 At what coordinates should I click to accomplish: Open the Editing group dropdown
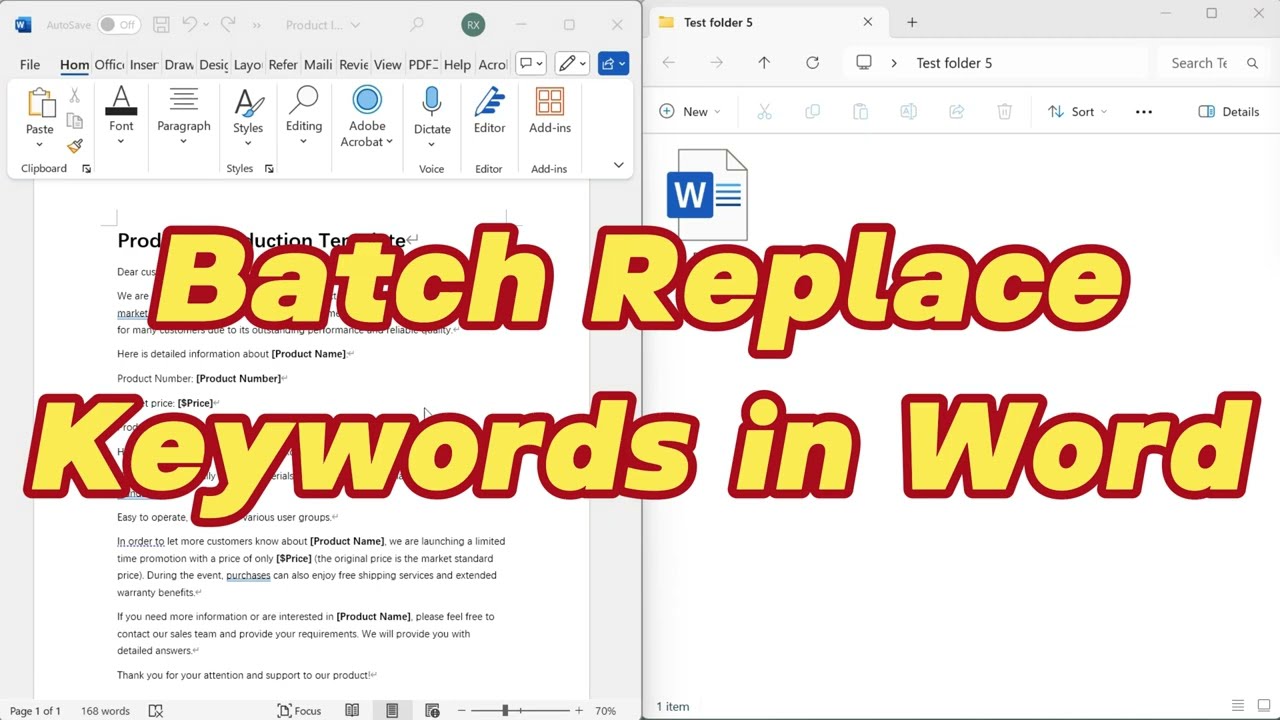(x=303, y=116)
